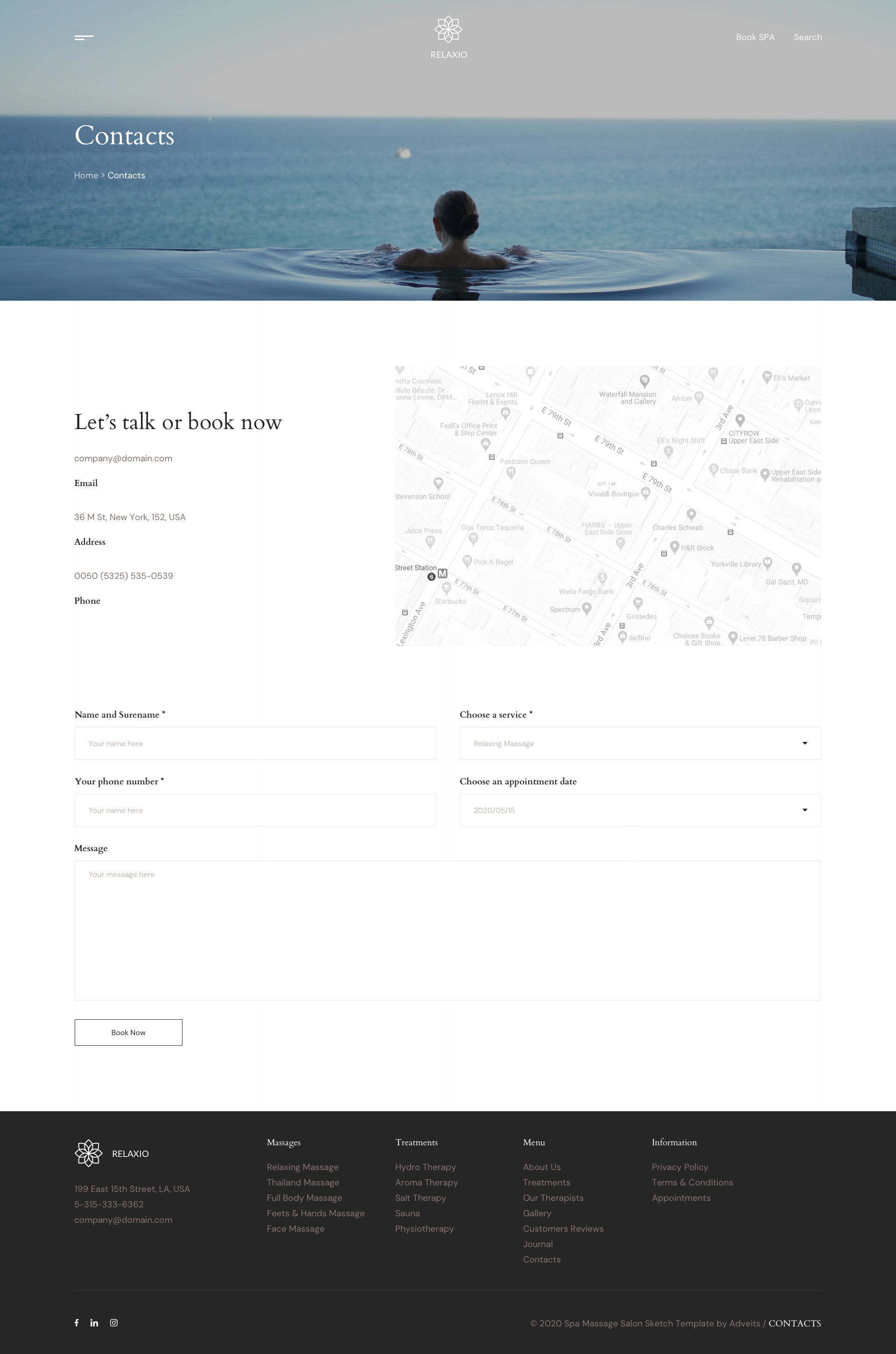Click the LinkedIn icon in footer

point(94,1323)
